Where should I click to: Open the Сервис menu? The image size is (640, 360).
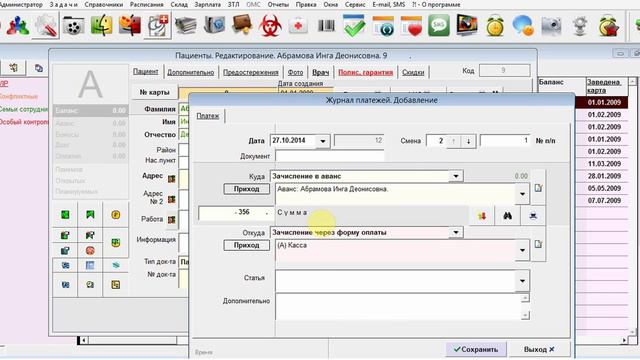pos(355,4)
